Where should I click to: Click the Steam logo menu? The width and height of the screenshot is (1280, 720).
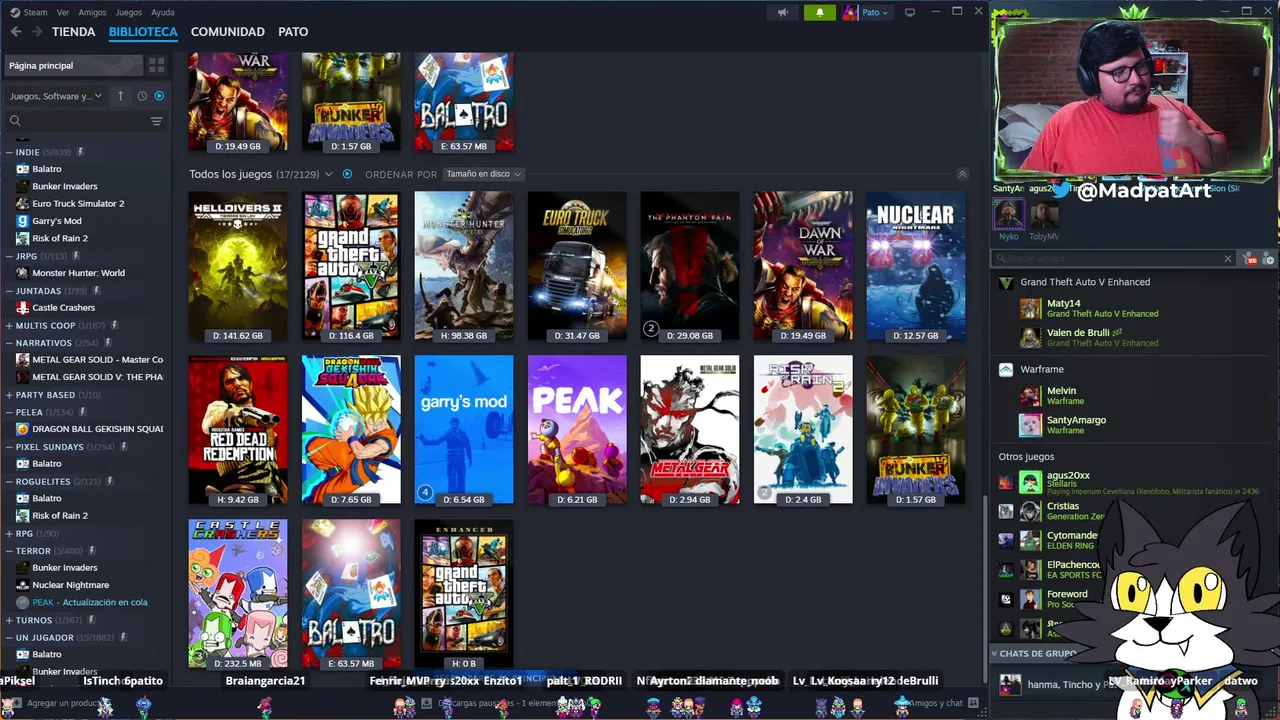28,12
